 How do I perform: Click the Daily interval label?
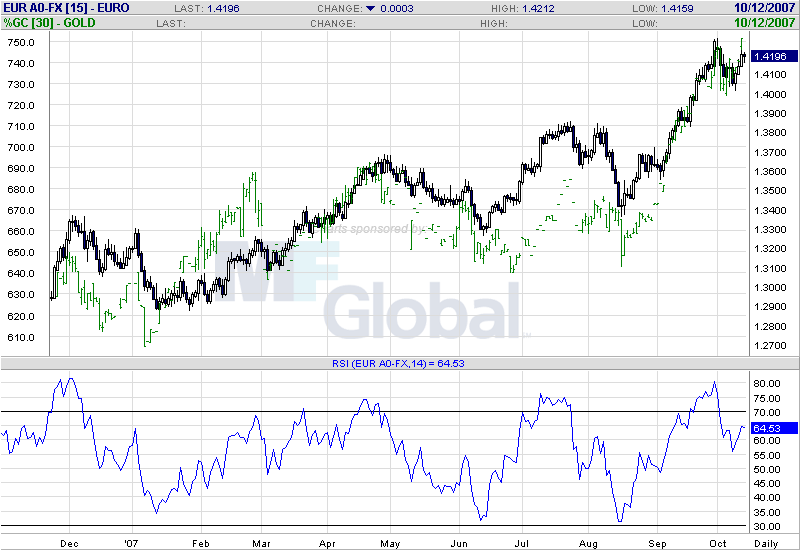click(x=766, y=543)
